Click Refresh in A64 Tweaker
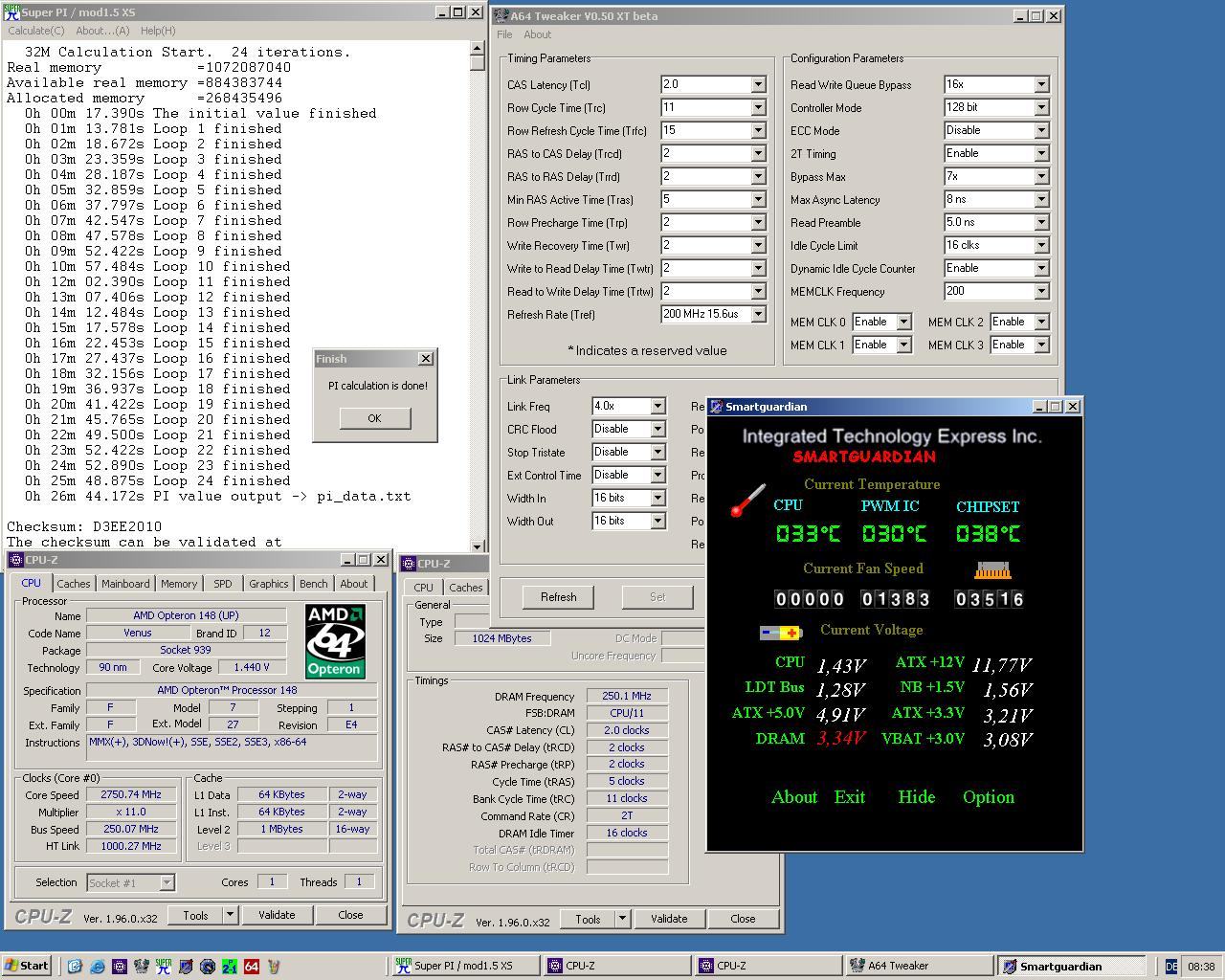This screenshot has height=980, width=1225. [x=558, y=597]
